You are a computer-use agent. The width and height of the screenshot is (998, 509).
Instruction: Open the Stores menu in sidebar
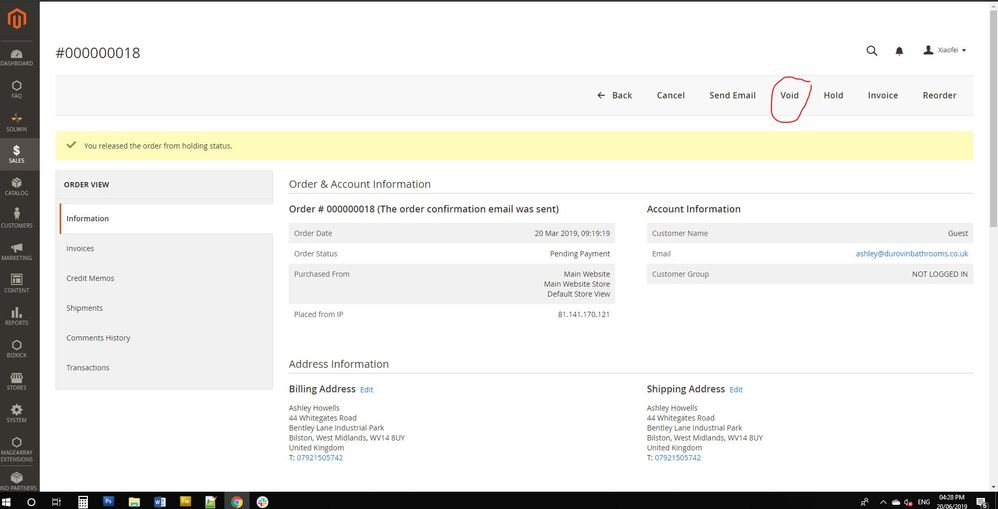click(17, 380)
